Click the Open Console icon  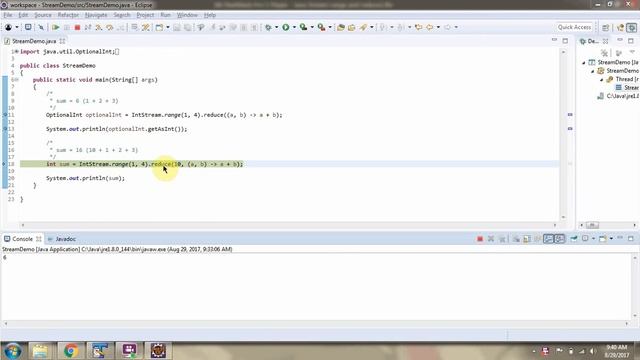tap(602, 239)
